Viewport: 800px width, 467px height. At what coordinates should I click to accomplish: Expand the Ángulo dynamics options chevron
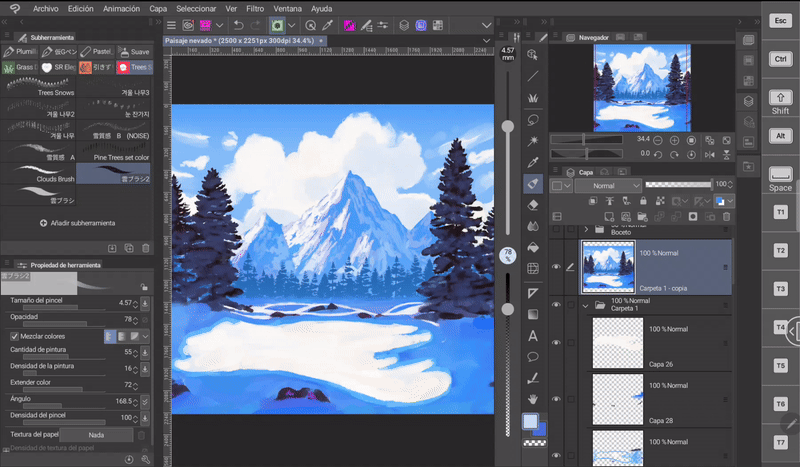click(x=145, y=402)
